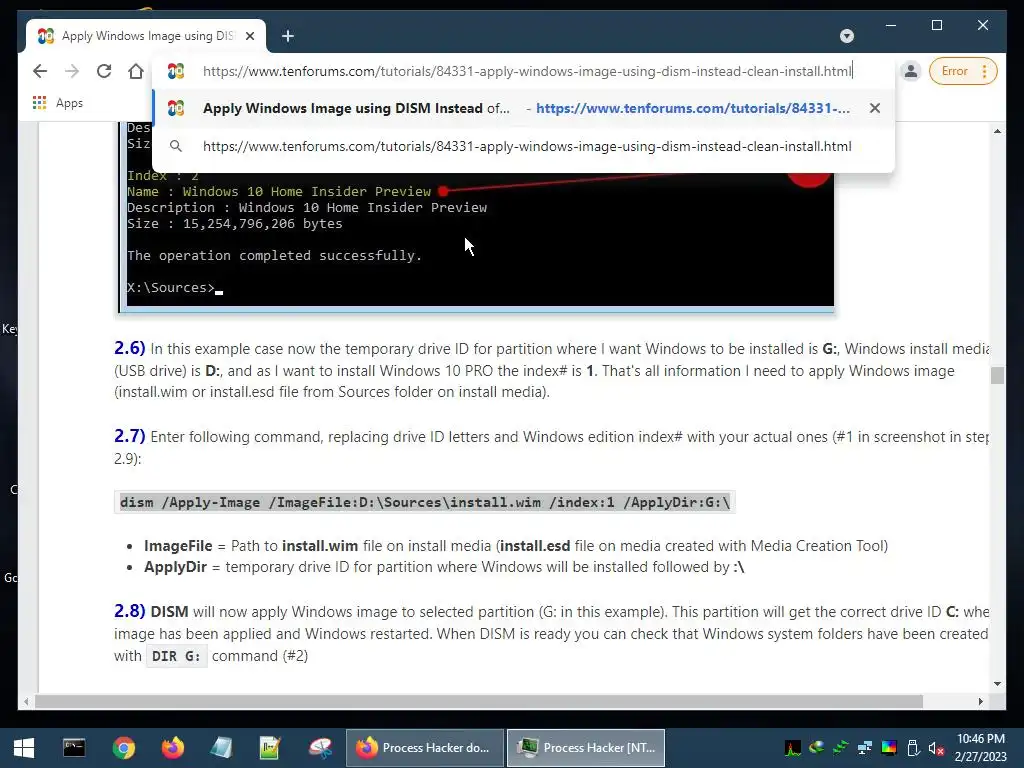Screen dimensions: 1024x768
Task: Click the vertical scrollbar thumb
Action: pos(997,376)
